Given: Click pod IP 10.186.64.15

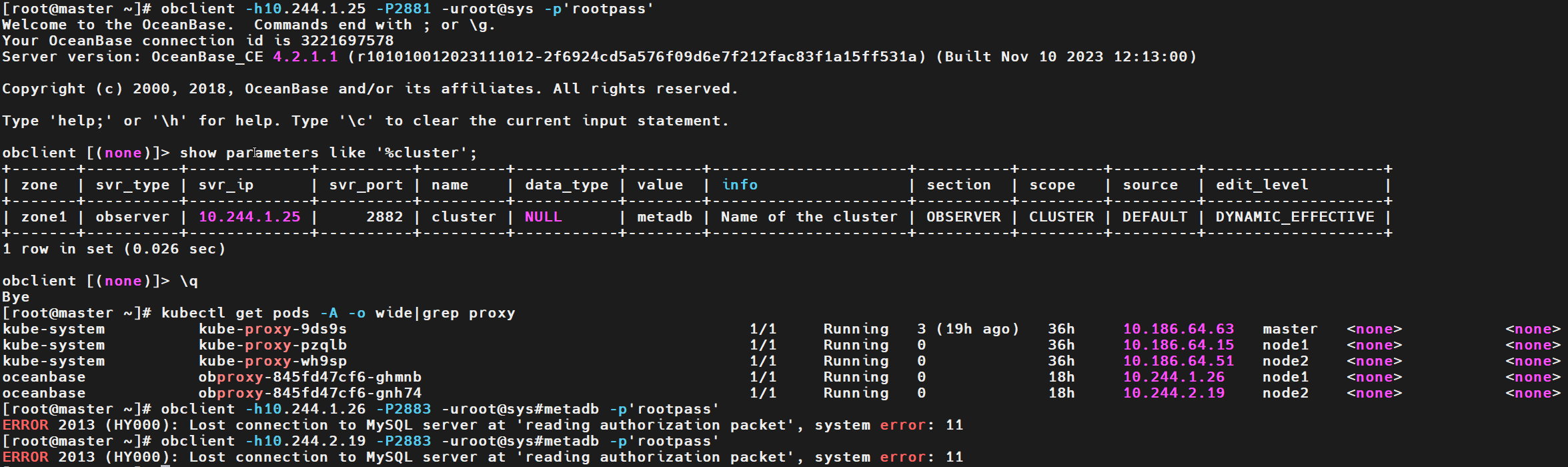Looking at the screenshot, I should pos(1179,345).
